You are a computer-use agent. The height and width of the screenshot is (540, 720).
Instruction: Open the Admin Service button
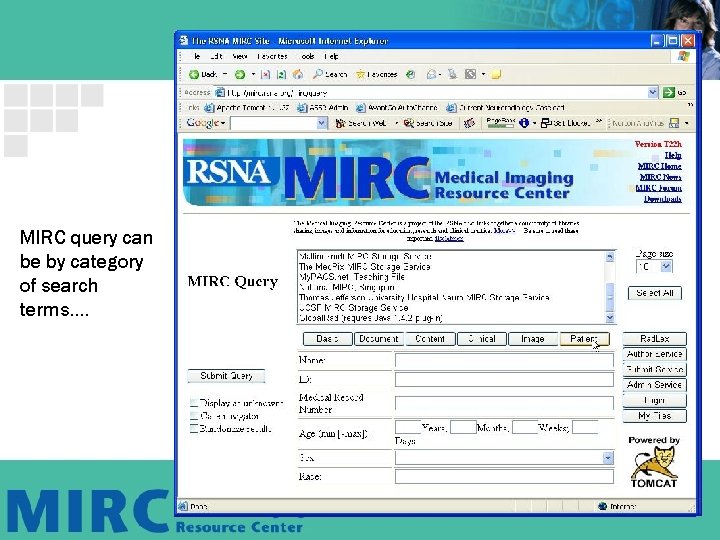655,385
